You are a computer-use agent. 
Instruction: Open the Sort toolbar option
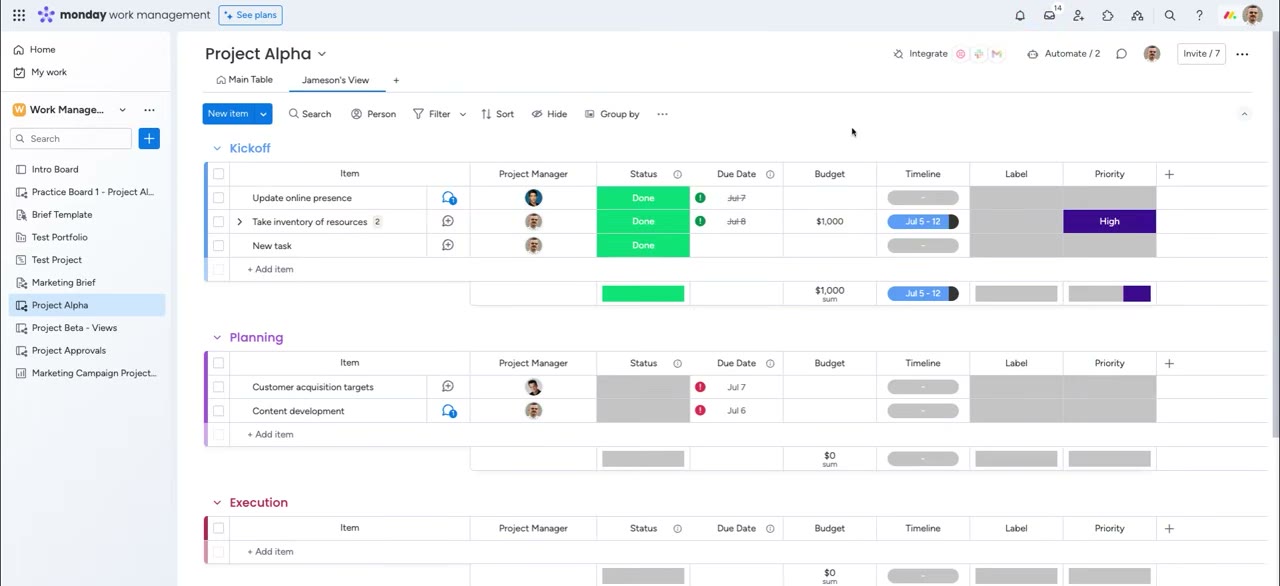pos(497,114)
